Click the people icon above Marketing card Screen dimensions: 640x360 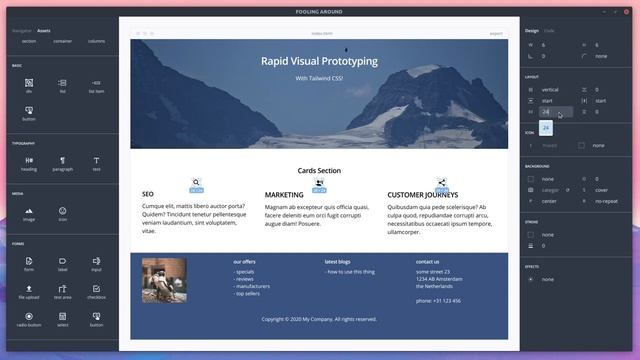pyautogui.click(x=319, y=182)
